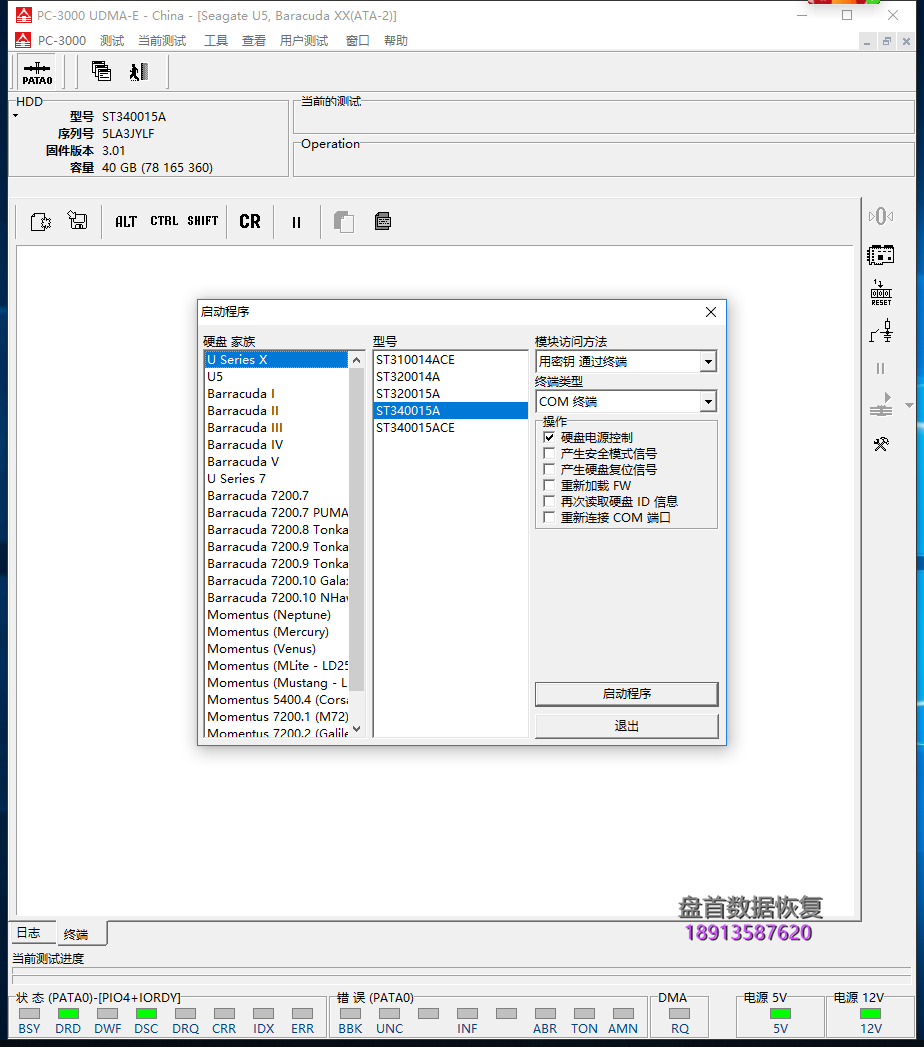Click the PATA0 port icon
This screenshot has height=1047, width=924.
click(x=37, y=72)
